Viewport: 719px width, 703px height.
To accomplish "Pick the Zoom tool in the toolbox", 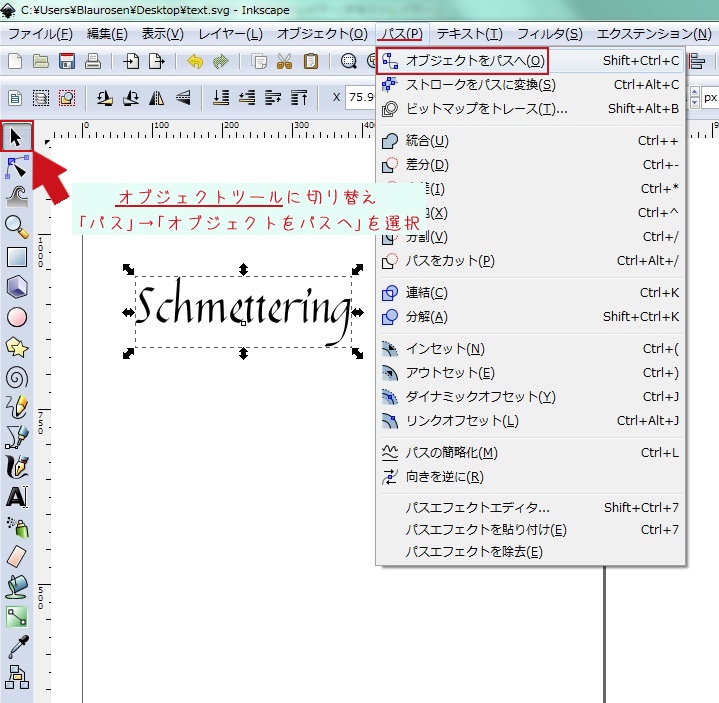I will 16,226.
